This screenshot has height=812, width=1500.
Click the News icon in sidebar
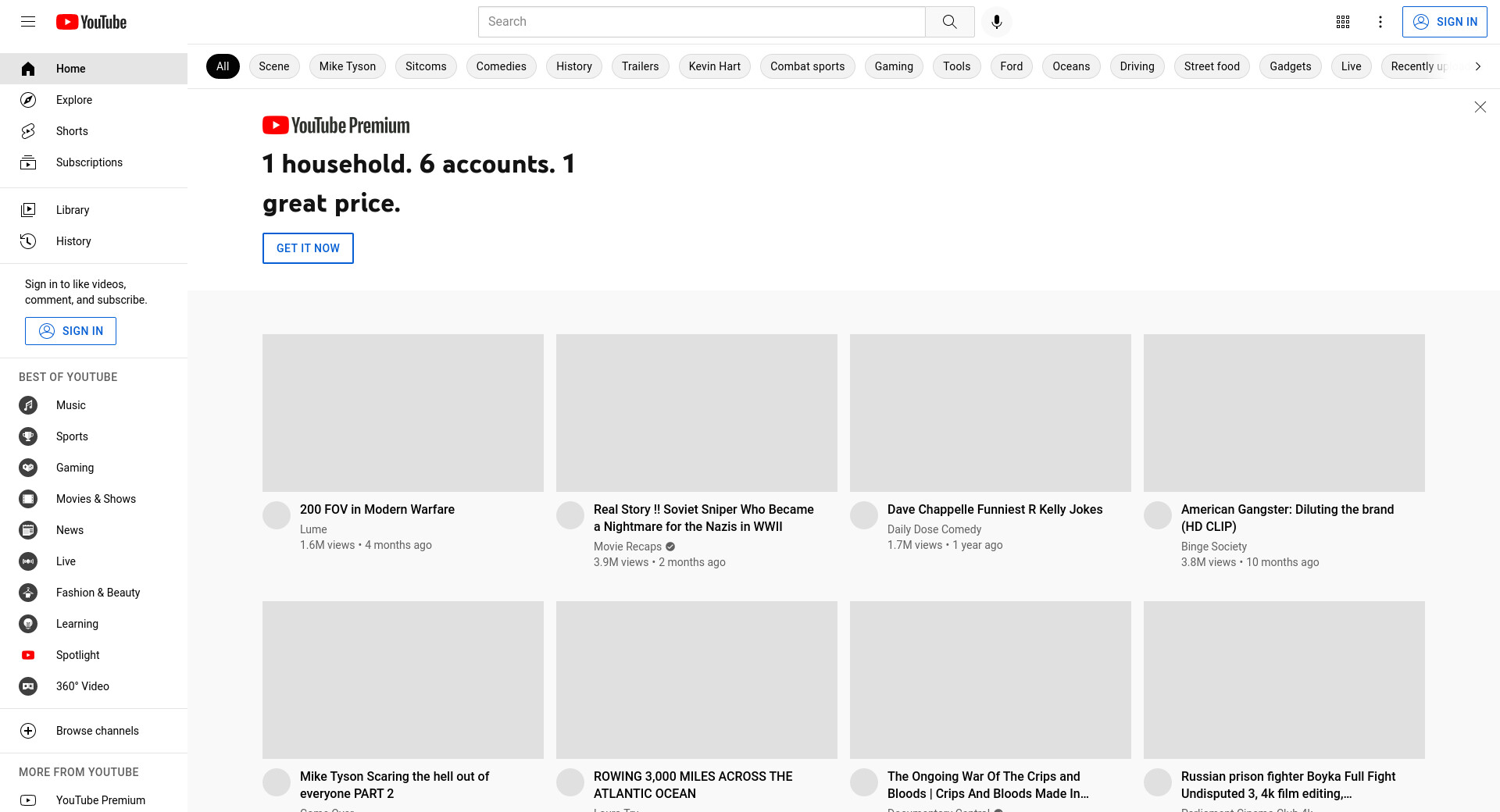(28, 530)
